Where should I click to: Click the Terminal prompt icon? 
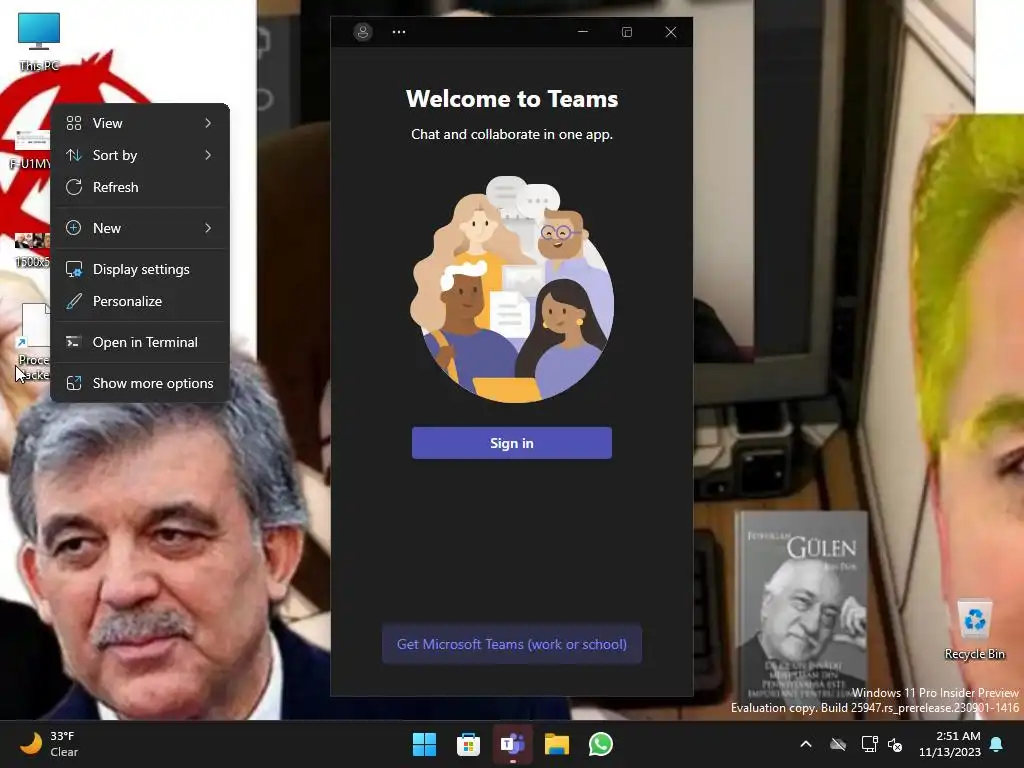tap(74, 342)
